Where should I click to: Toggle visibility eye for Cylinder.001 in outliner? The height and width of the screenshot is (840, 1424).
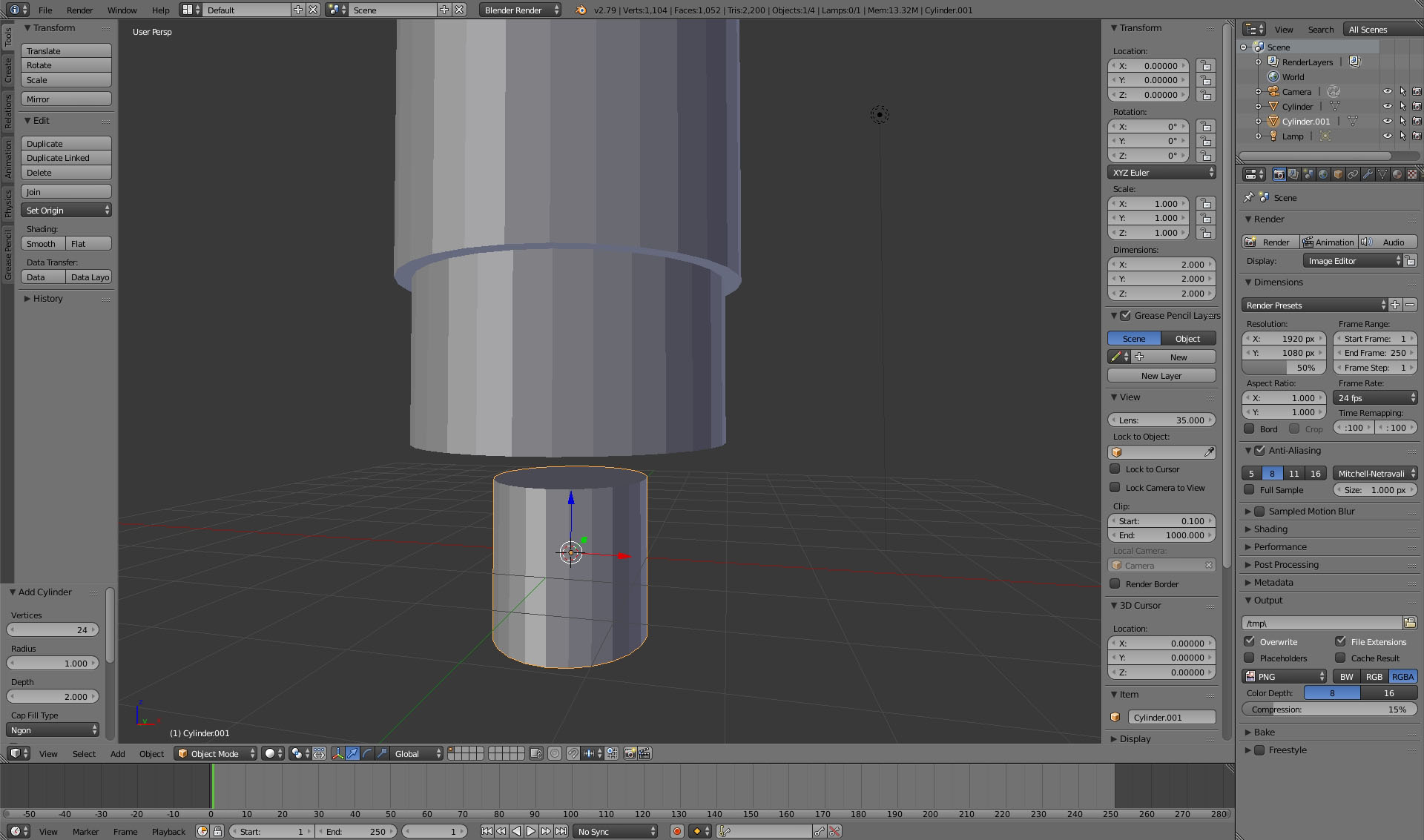(1387, 122)
